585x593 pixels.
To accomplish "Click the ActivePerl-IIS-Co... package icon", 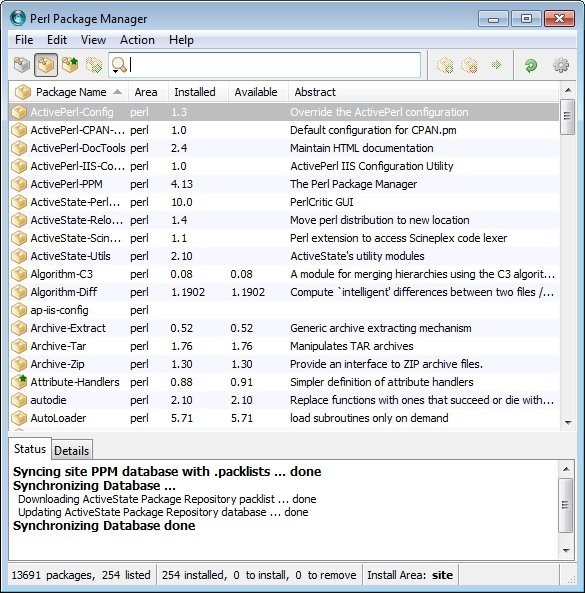I will pyautogui.click(x=19, y=166).
